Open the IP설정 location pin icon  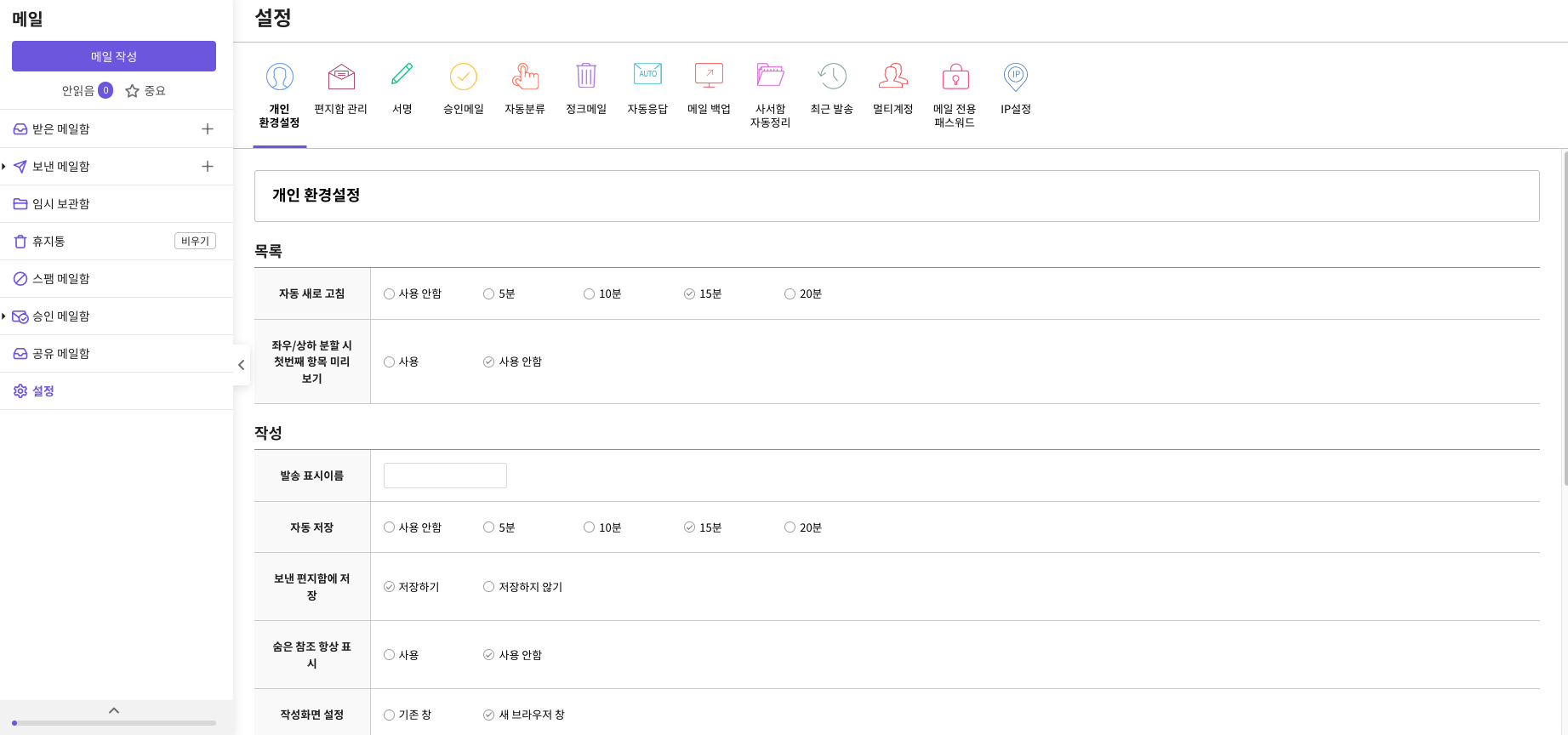pos(1016,77)
